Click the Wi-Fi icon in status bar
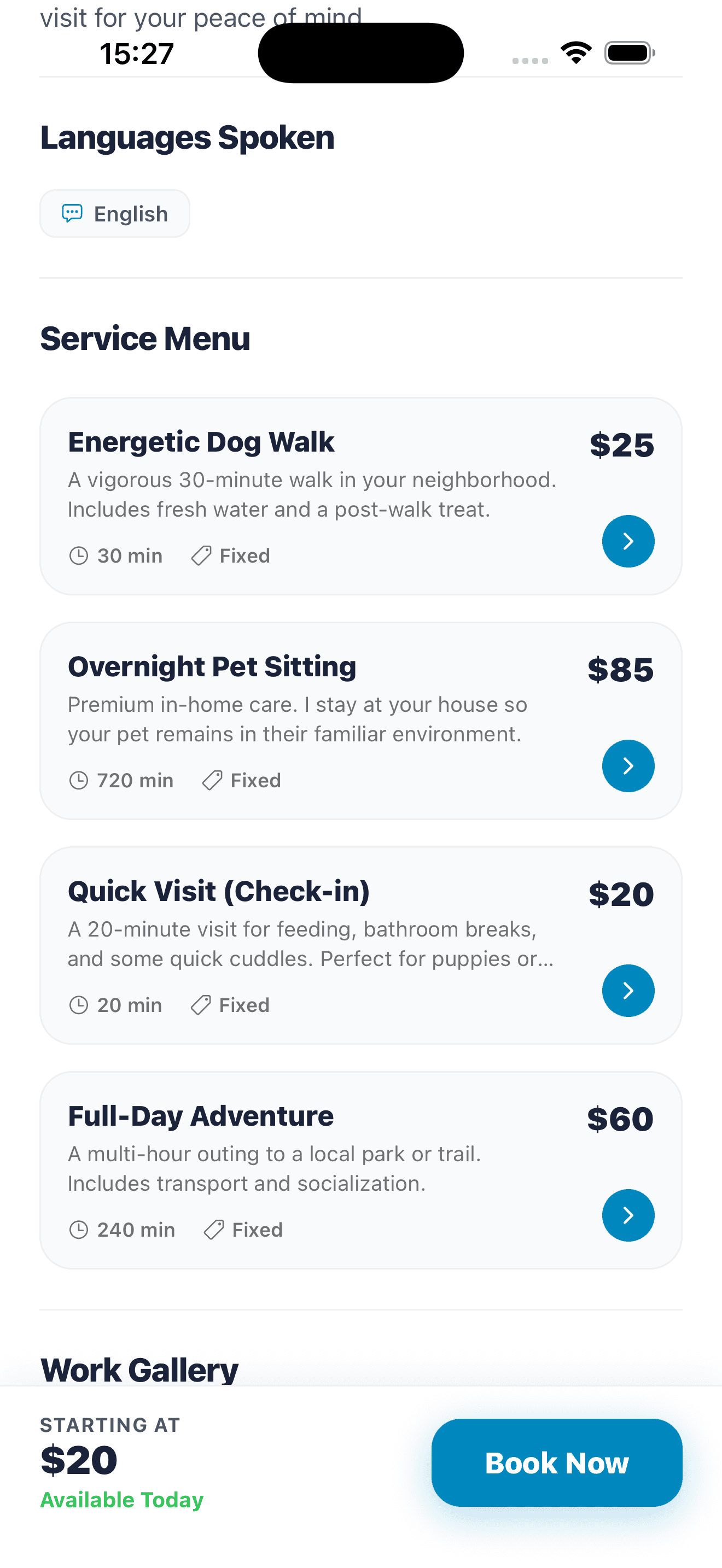The image size is (722, 1568). (576, 53)
